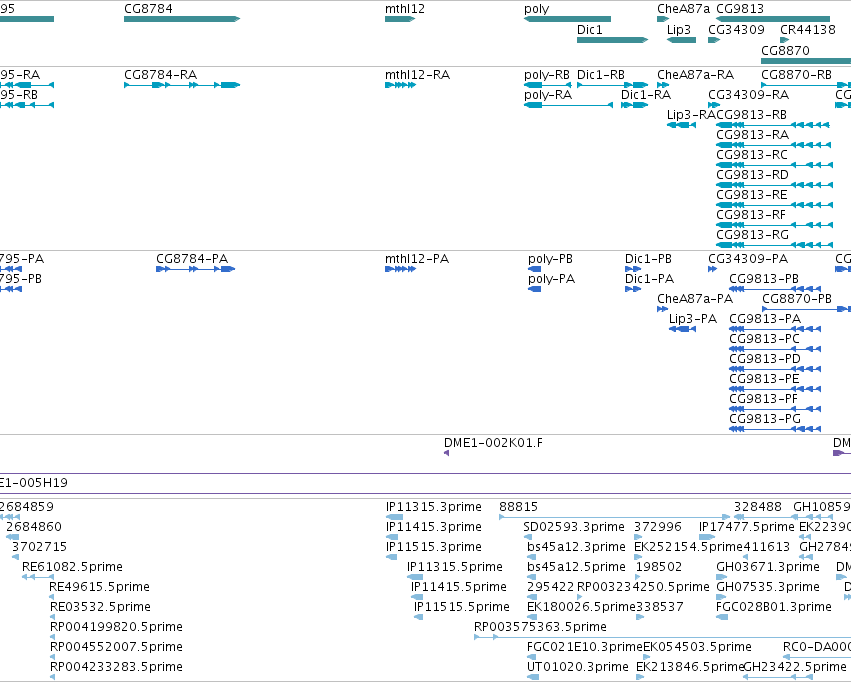Open protein CG9813-PC
851x682 pixels.
pyautogui.click(x=775, y=349)
